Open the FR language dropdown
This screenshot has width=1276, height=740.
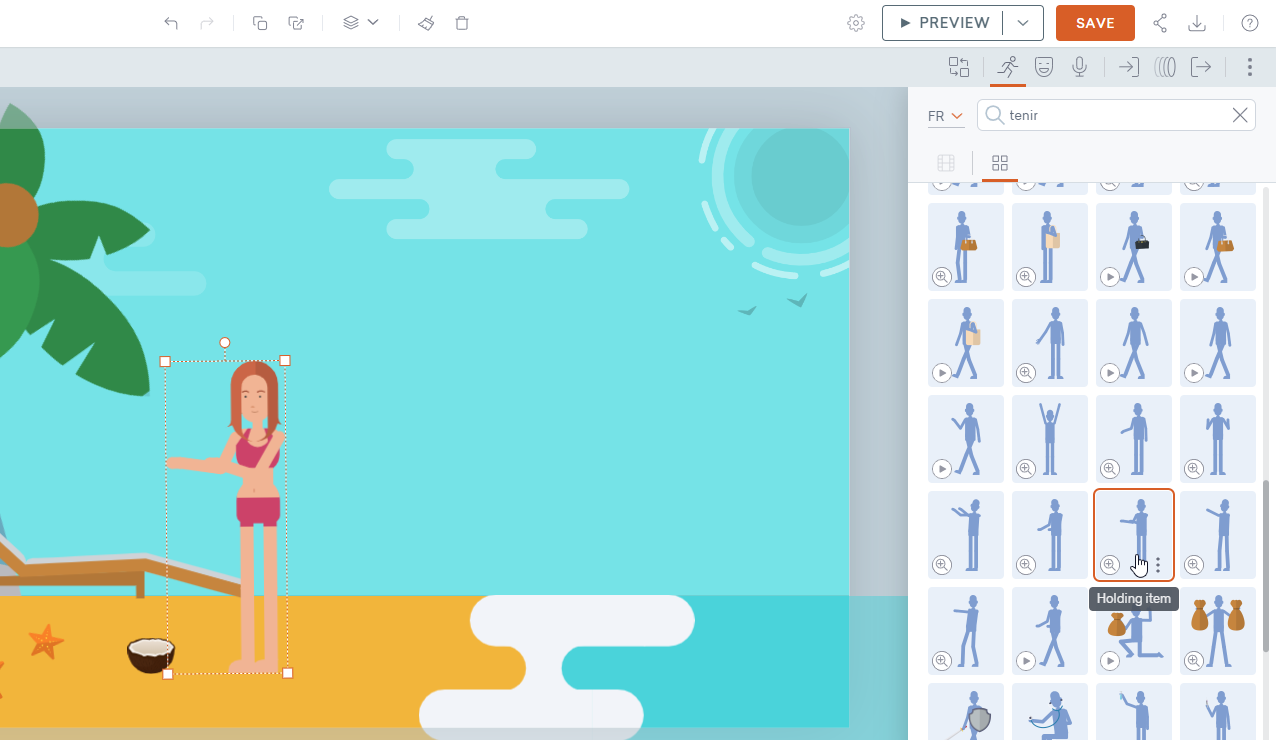click(x=945, y=116)
